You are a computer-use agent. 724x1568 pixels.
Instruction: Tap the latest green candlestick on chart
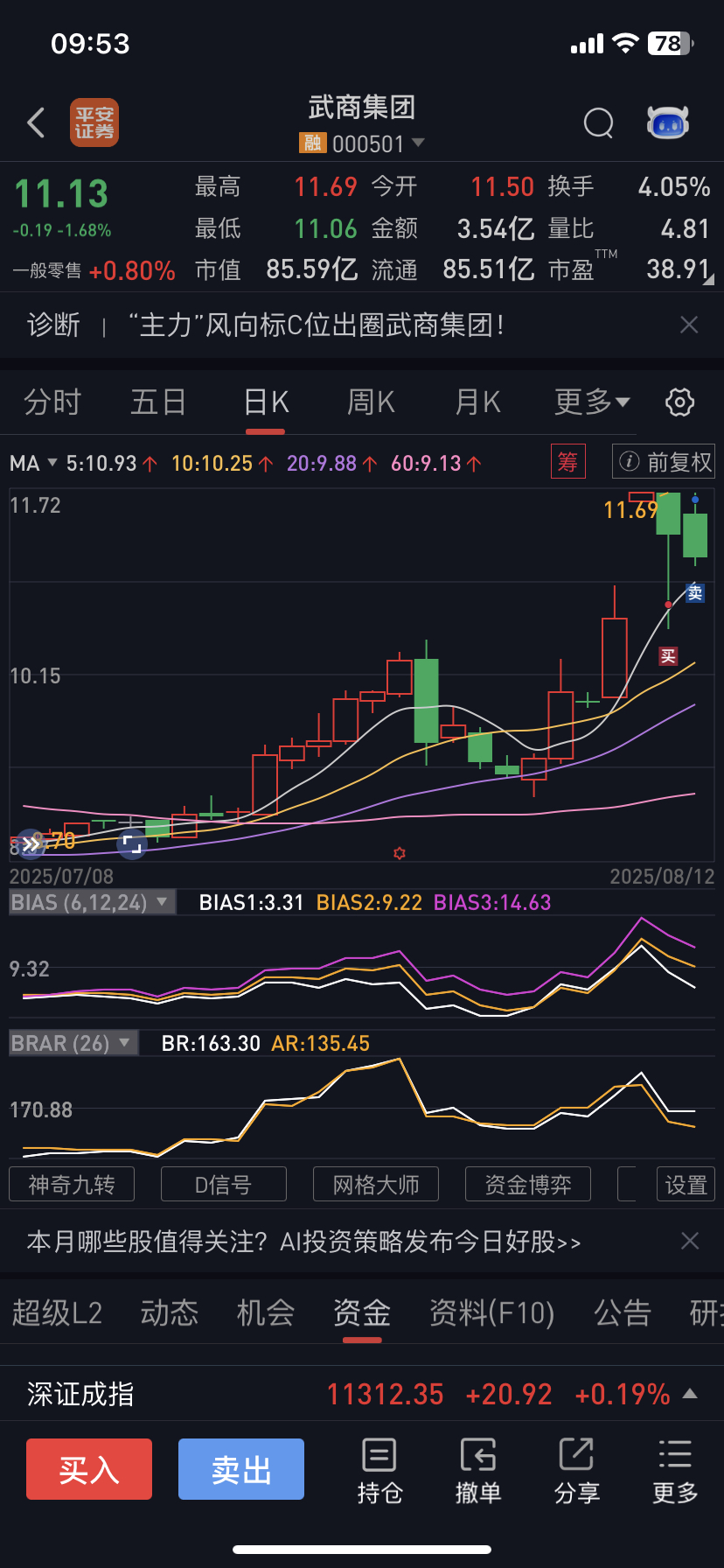coord(695,535)
